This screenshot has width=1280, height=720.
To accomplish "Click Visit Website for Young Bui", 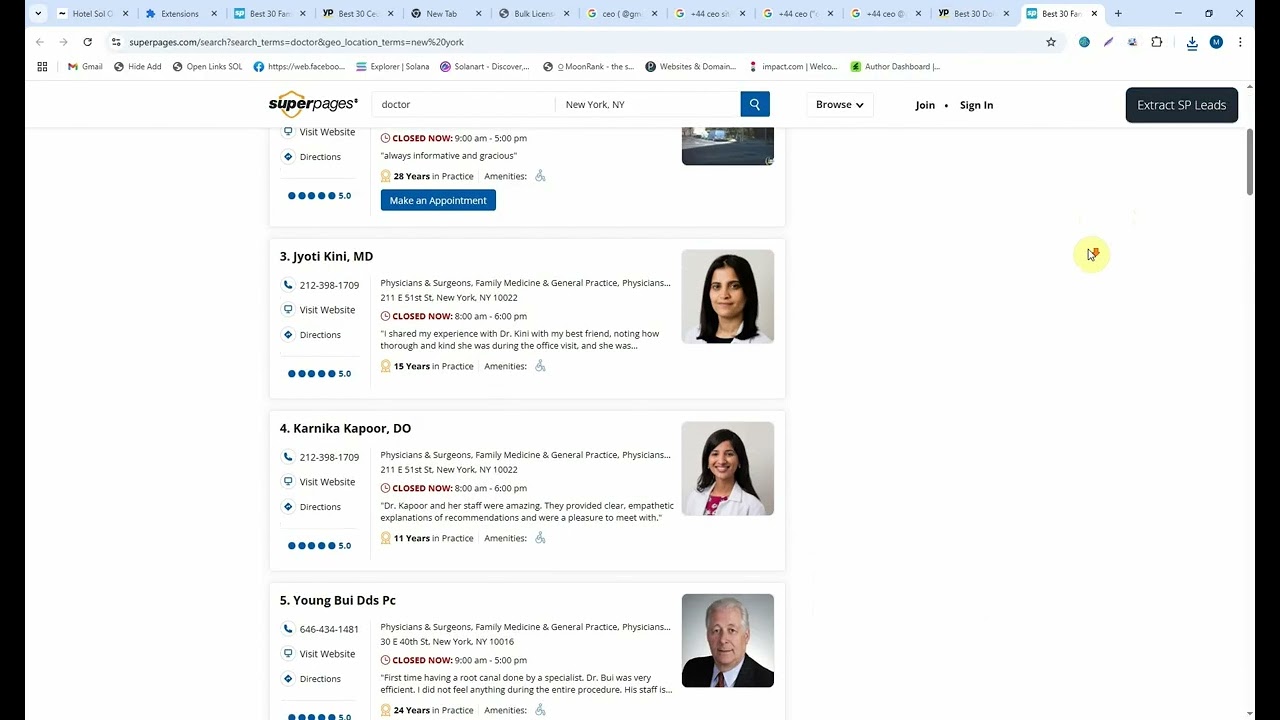I will click(x=327, y=654).
